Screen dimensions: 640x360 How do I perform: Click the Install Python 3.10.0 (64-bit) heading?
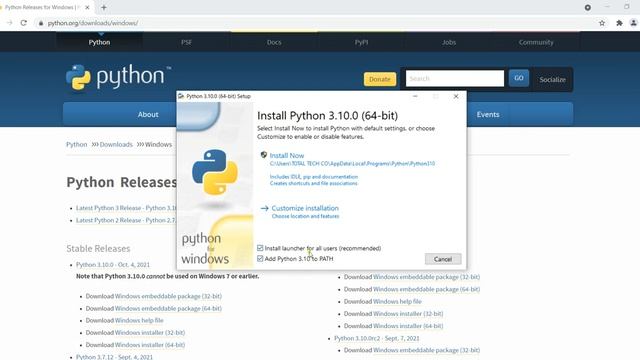327,116
